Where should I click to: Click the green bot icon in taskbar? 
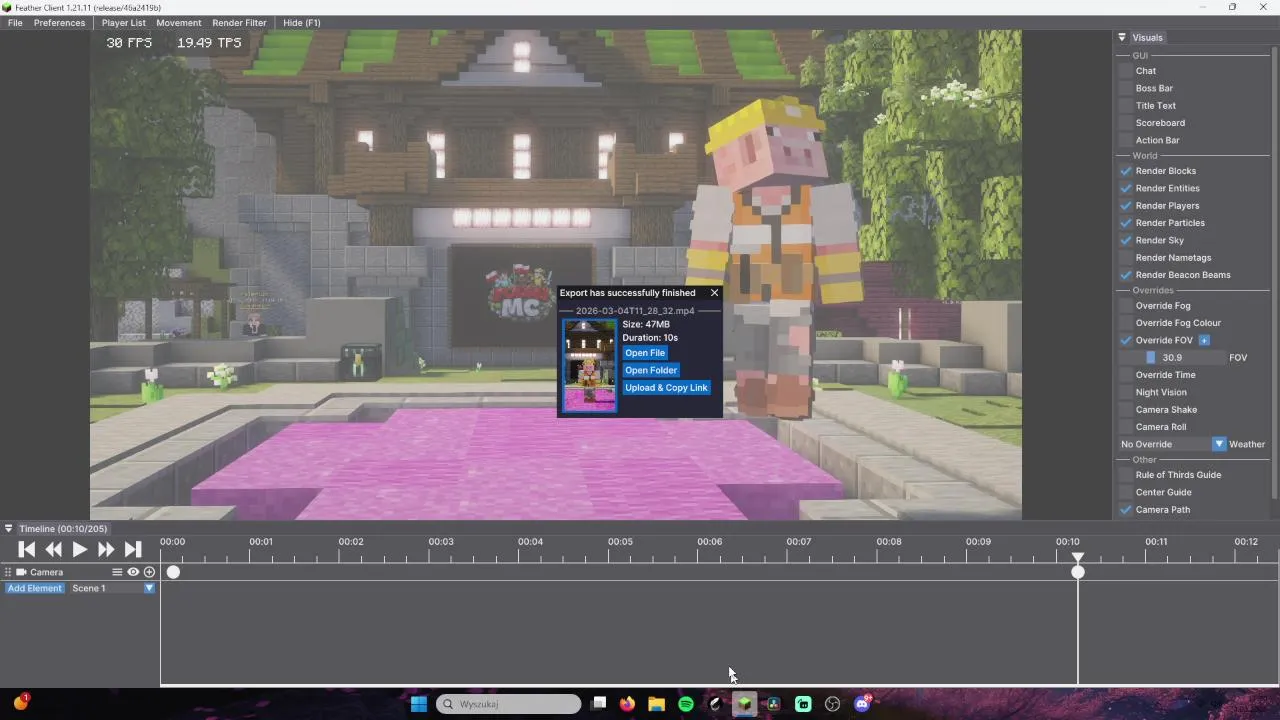click(x=803, y=704)
